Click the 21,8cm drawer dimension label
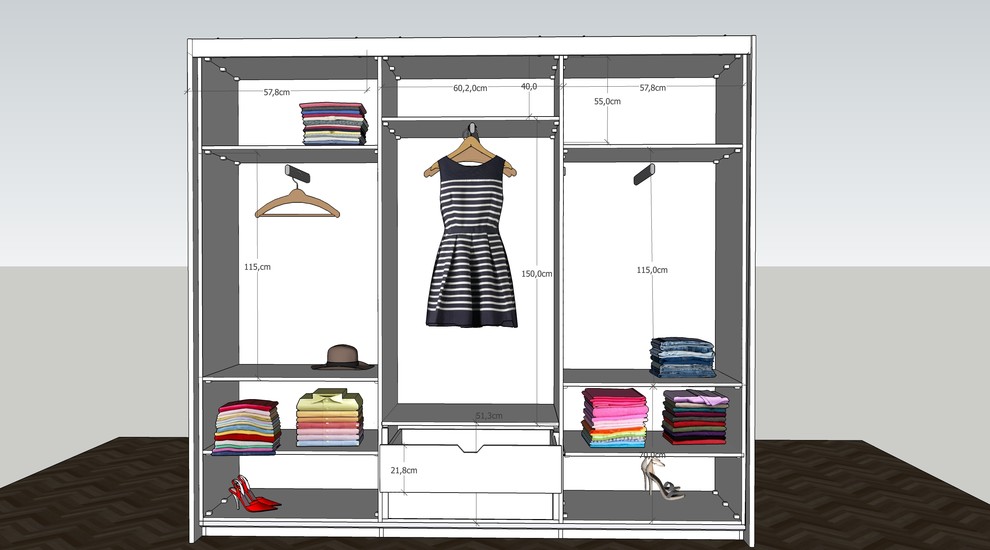 click(404, 469)
